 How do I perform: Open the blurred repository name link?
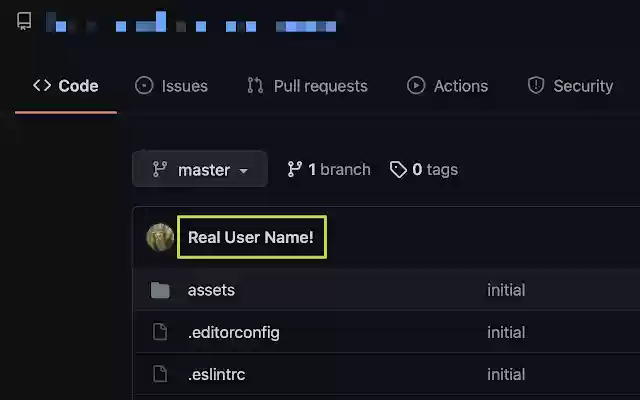tap(191, 22)
